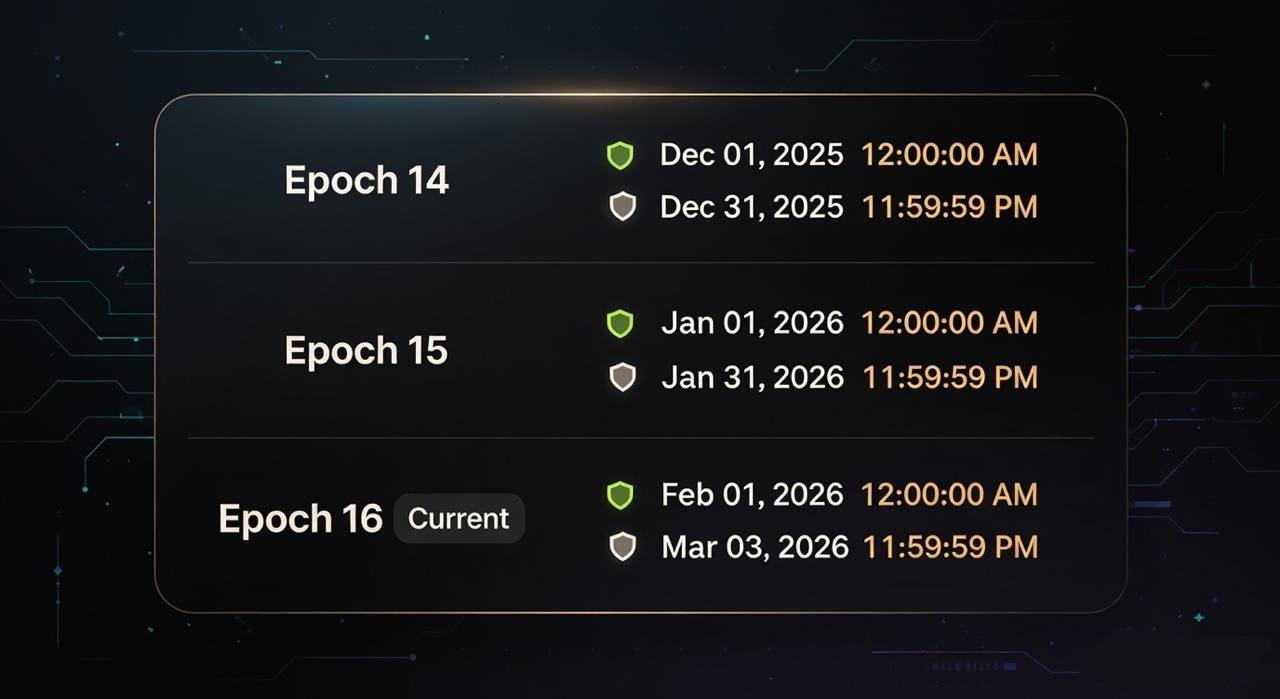
Task: Click the Current badge next to Epoch 16
Action: point(459,519)
